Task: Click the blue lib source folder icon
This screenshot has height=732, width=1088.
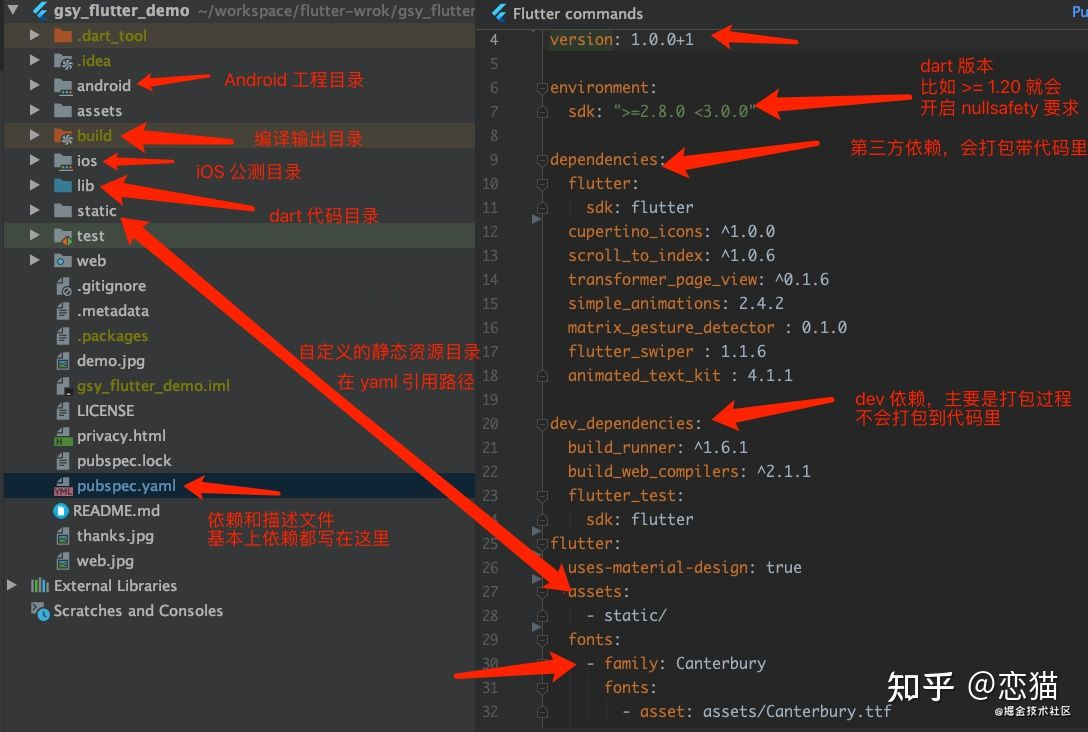Action: (x=63, y=186)
